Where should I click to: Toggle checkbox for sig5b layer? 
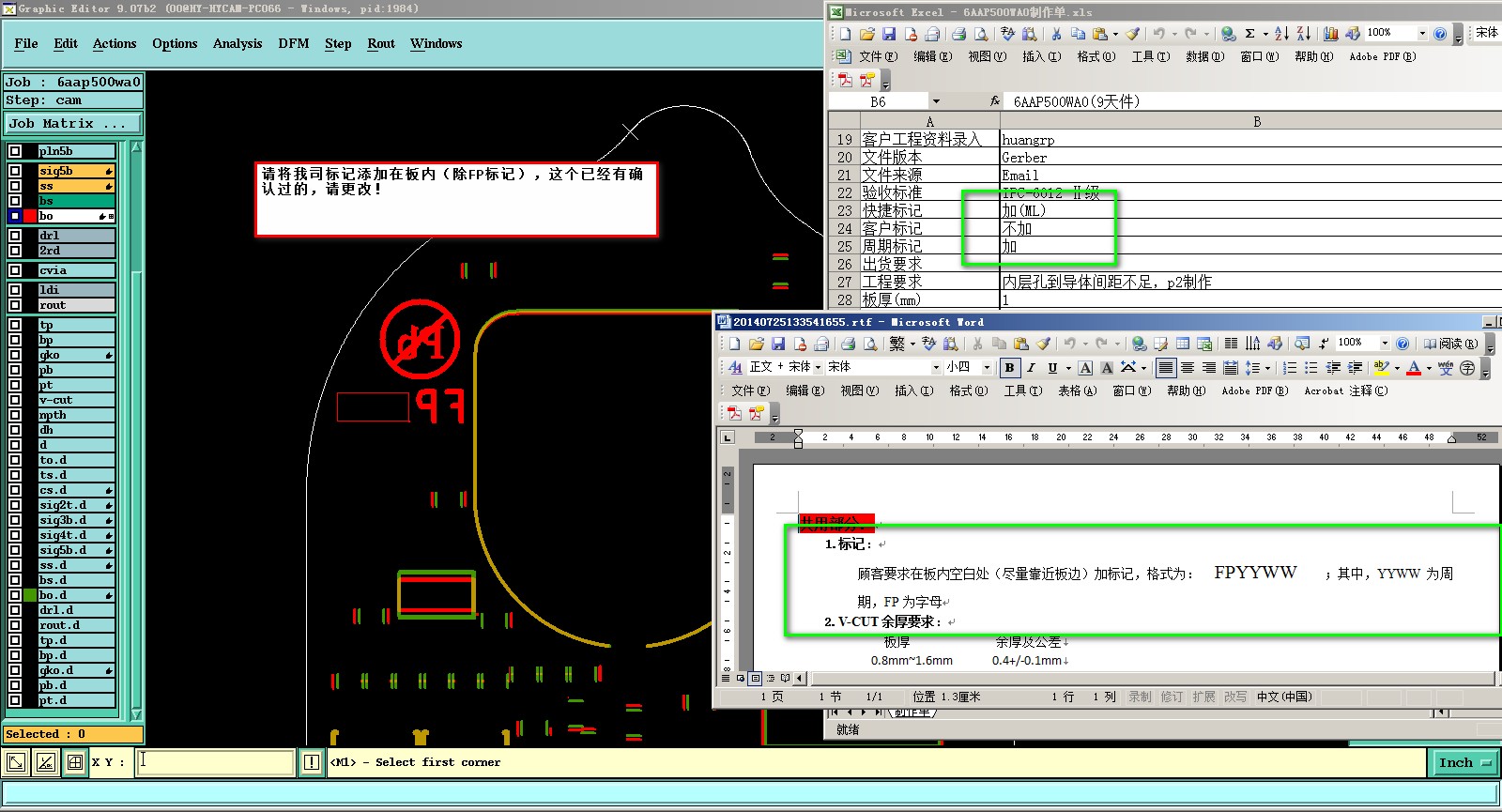15,171
